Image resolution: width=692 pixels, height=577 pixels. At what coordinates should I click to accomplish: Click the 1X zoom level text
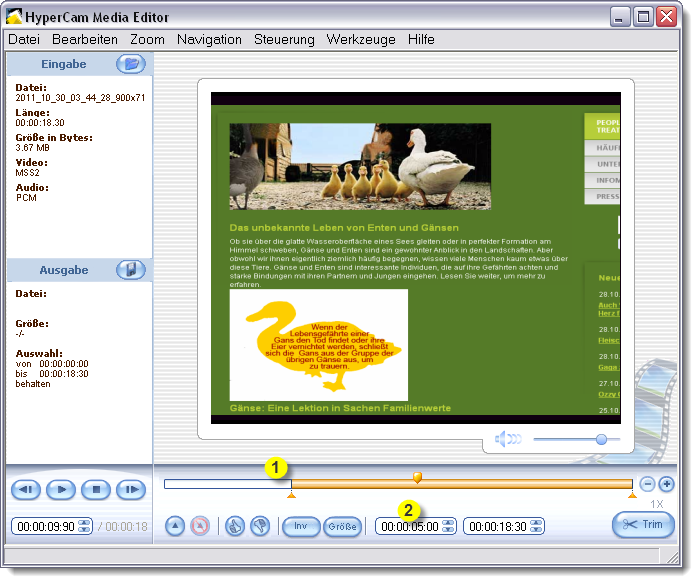pyautogui.click(x=656, y=504)
